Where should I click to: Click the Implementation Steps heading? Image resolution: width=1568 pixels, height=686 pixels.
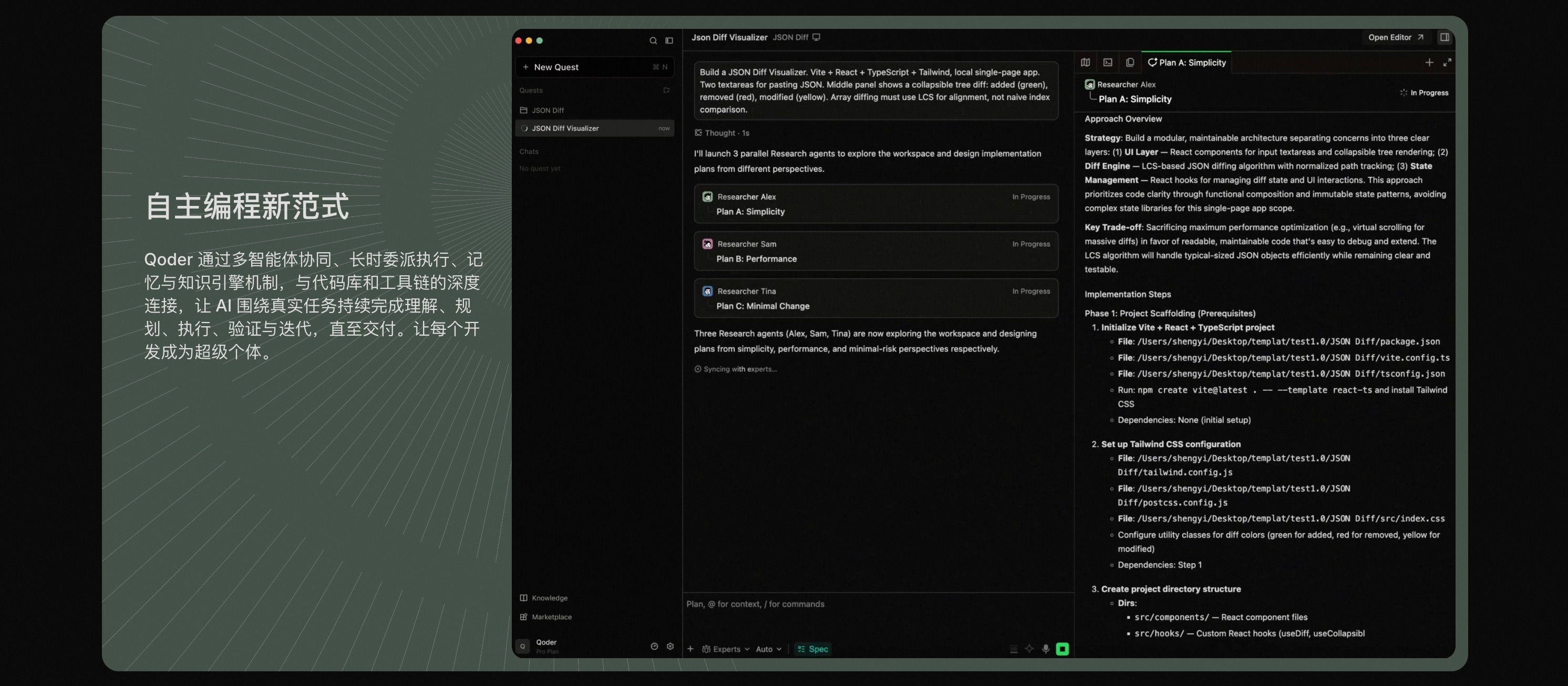[x=1128, y=294]
